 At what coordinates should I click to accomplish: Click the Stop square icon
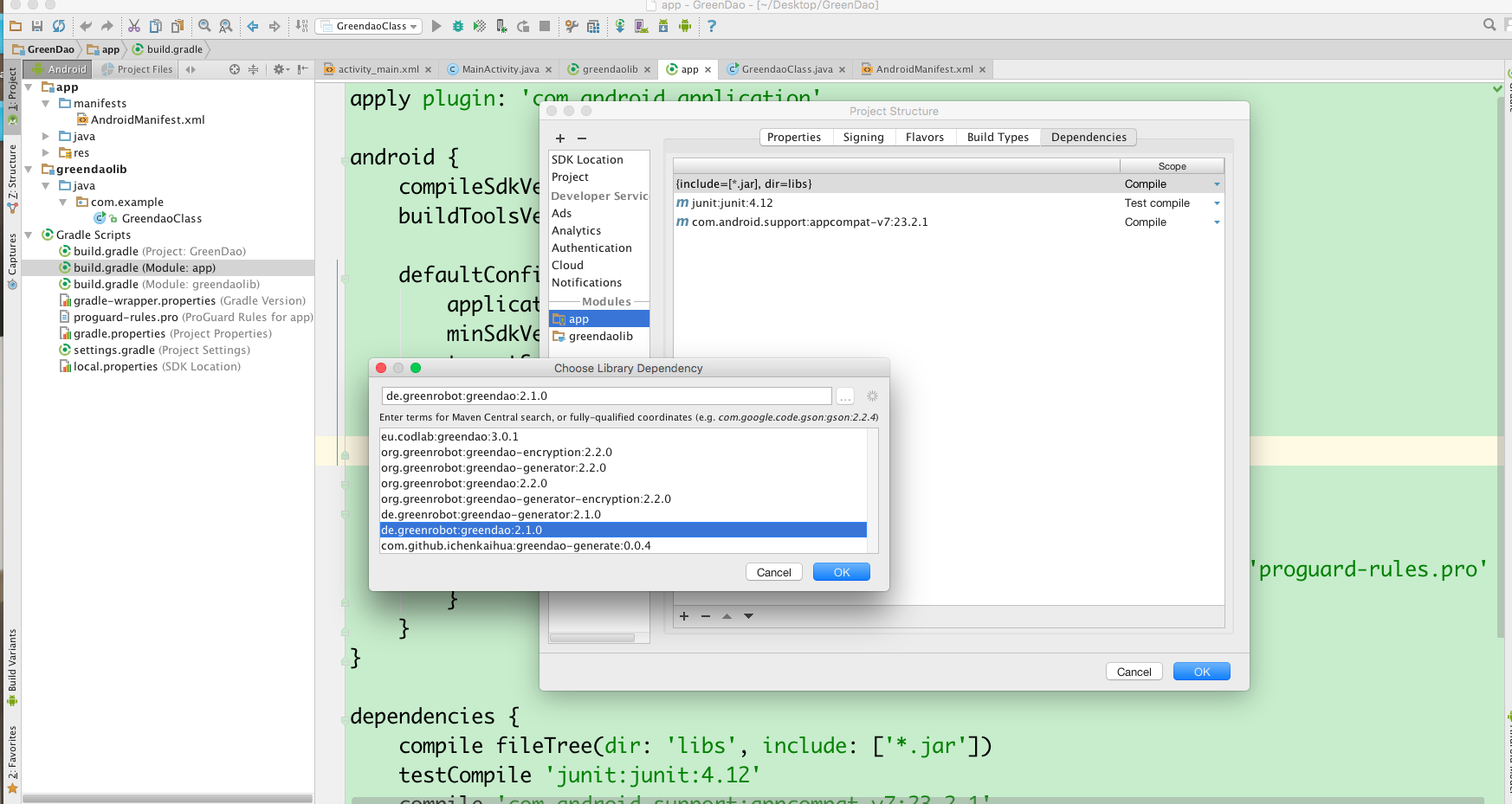pos(545,26)
